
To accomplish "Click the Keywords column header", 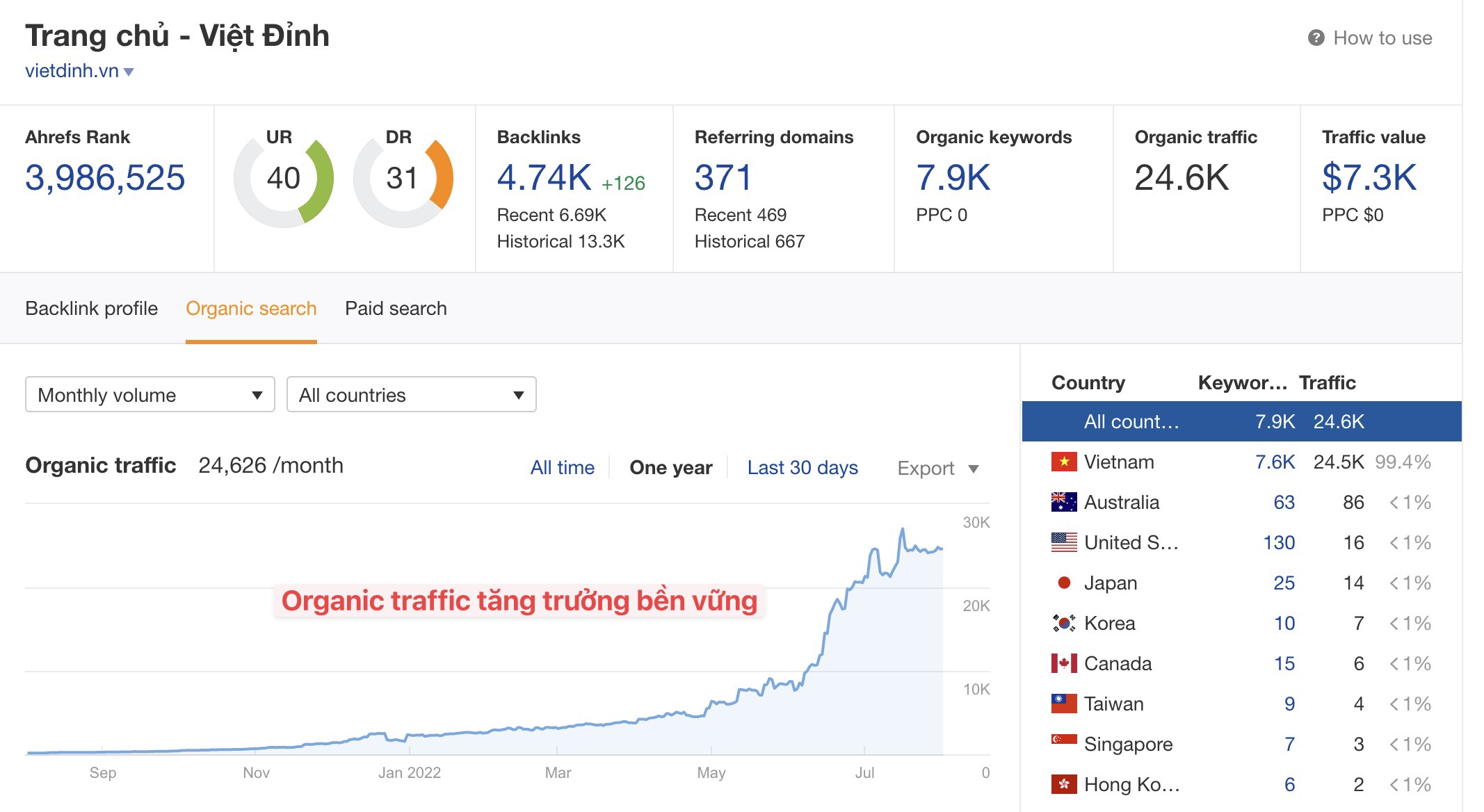I will click(x=1243, y=382).
